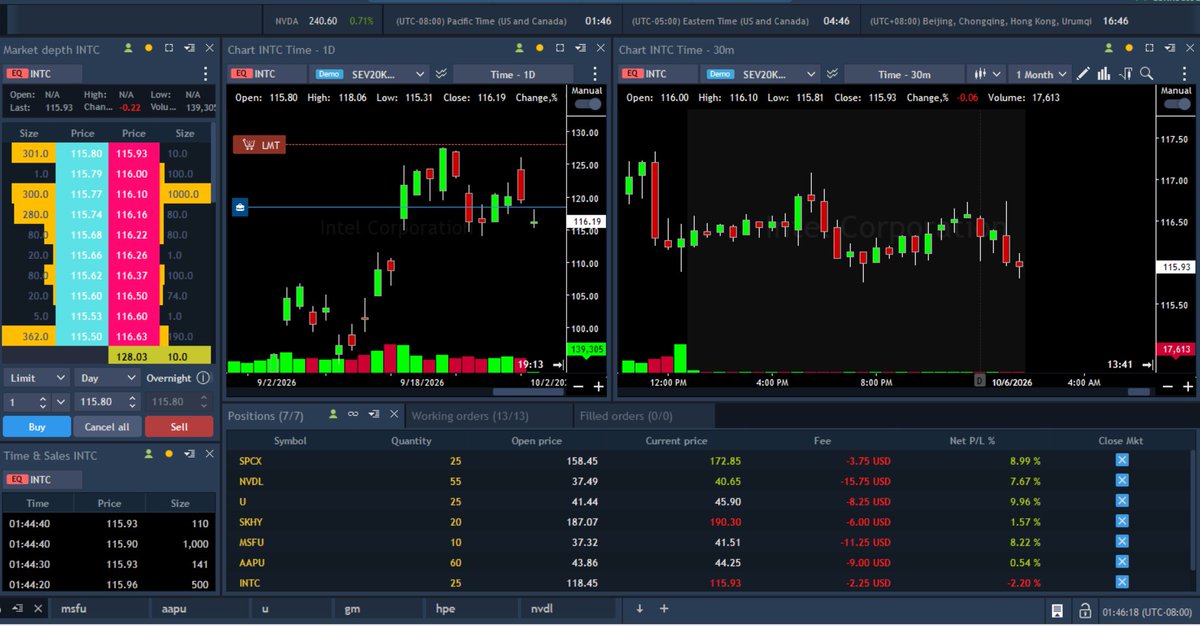1200x626 pixels.
Task: Open kebab menu of 30m chart toolbar
Action: (1186, 74)
